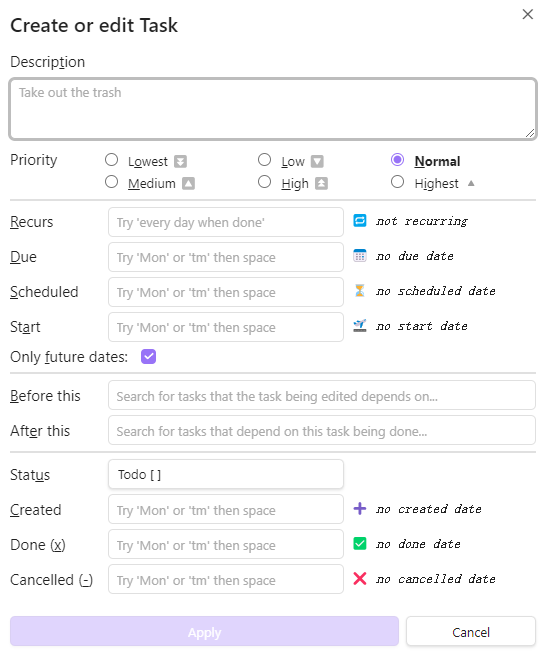Click into the Recurs input field

226,222
